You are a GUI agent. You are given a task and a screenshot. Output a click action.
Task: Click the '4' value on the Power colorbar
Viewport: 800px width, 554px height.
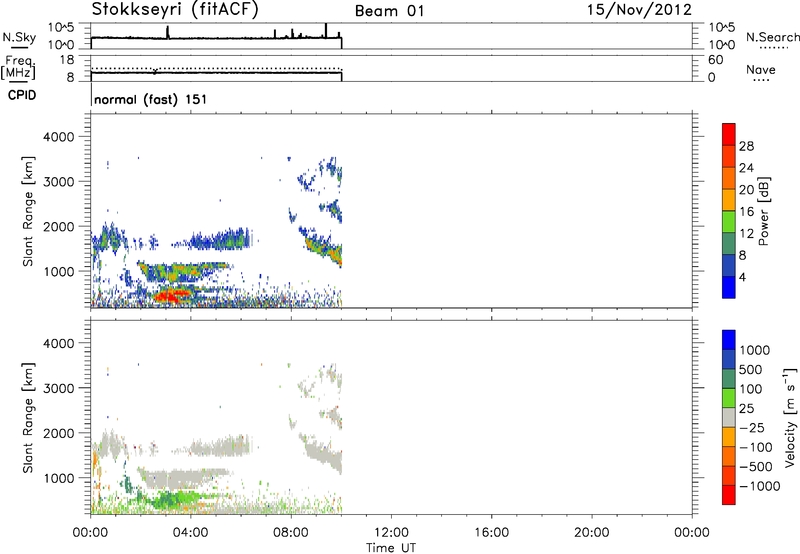point(743,278)
